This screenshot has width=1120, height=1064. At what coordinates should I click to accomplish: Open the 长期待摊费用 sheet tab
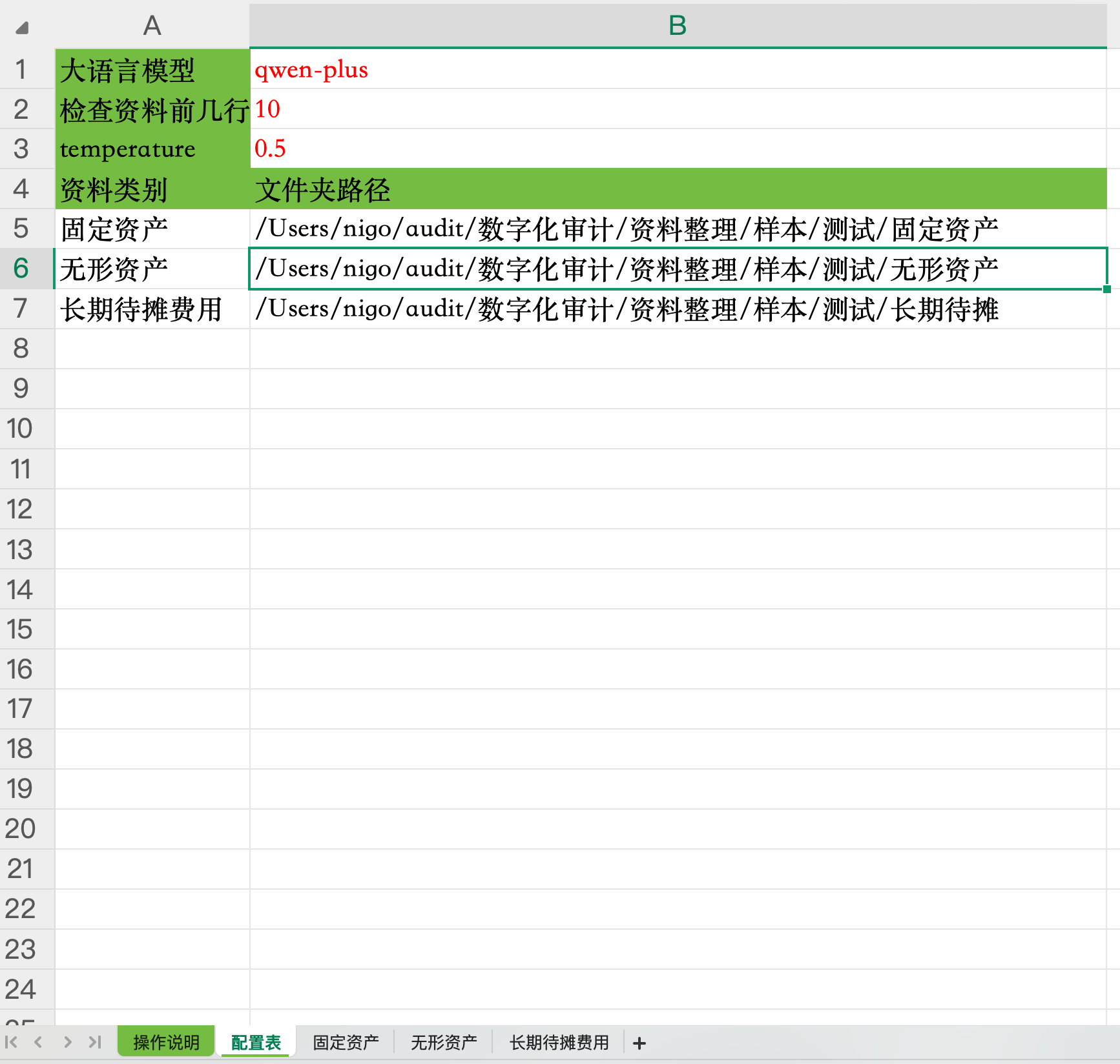[559, 1042]
